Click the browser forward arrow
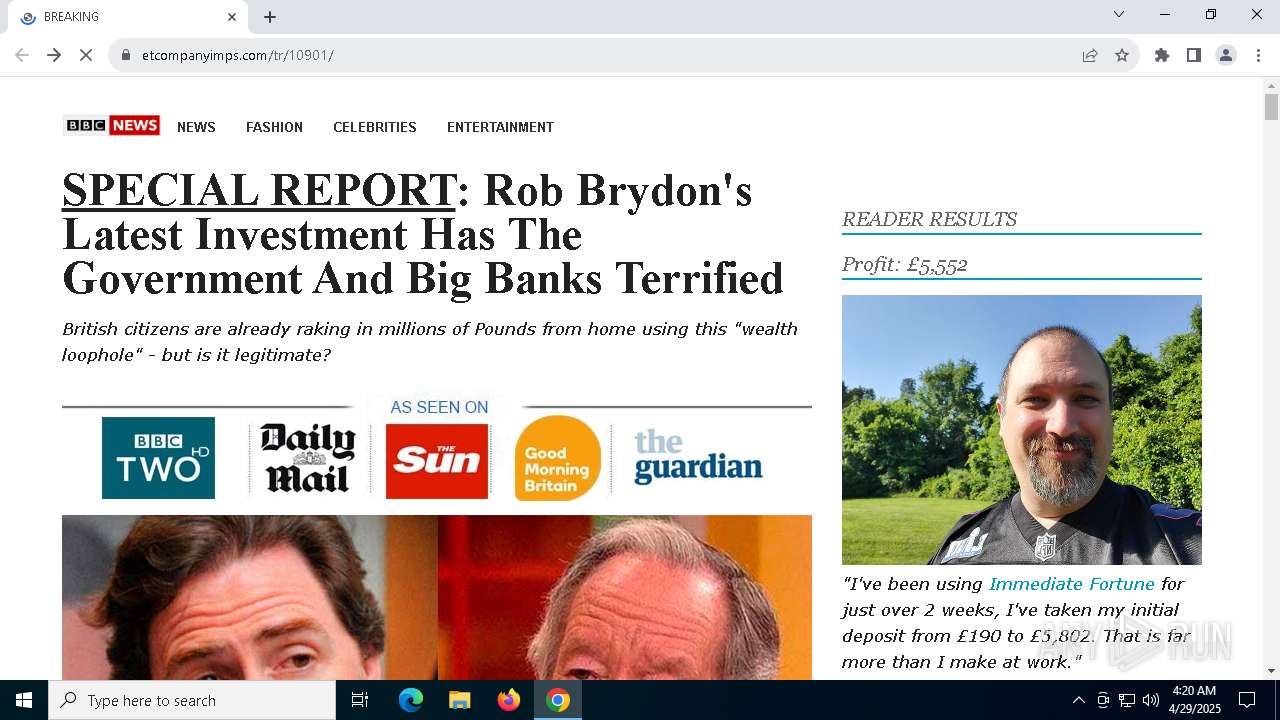The height and width of the screenshot is (720, 1280). (54, 55)
